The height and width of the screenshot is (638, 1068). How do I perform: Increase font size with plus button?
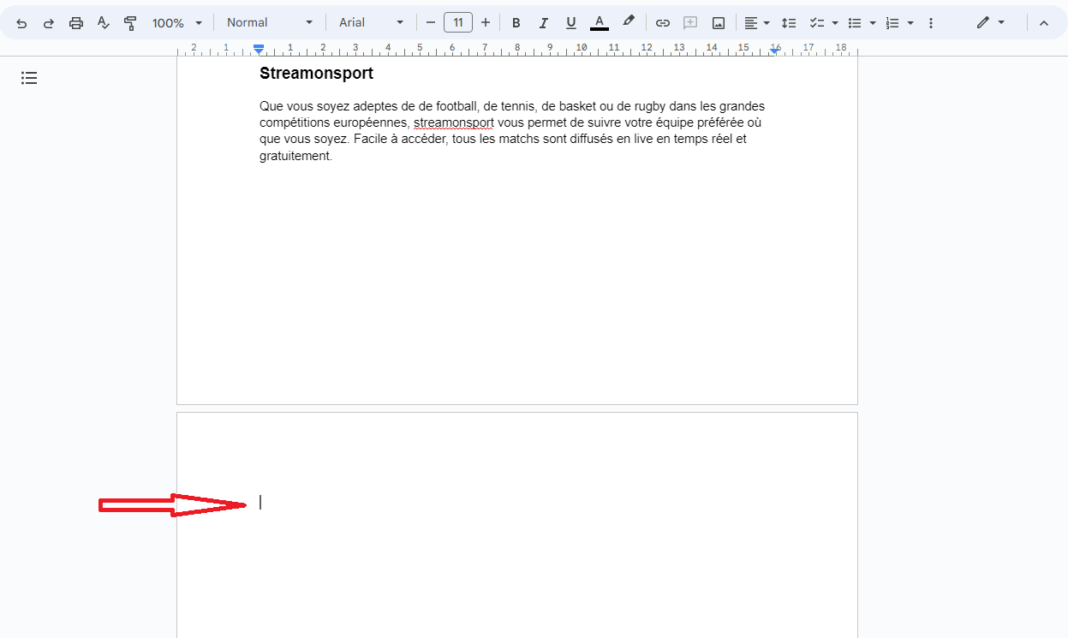485,22
